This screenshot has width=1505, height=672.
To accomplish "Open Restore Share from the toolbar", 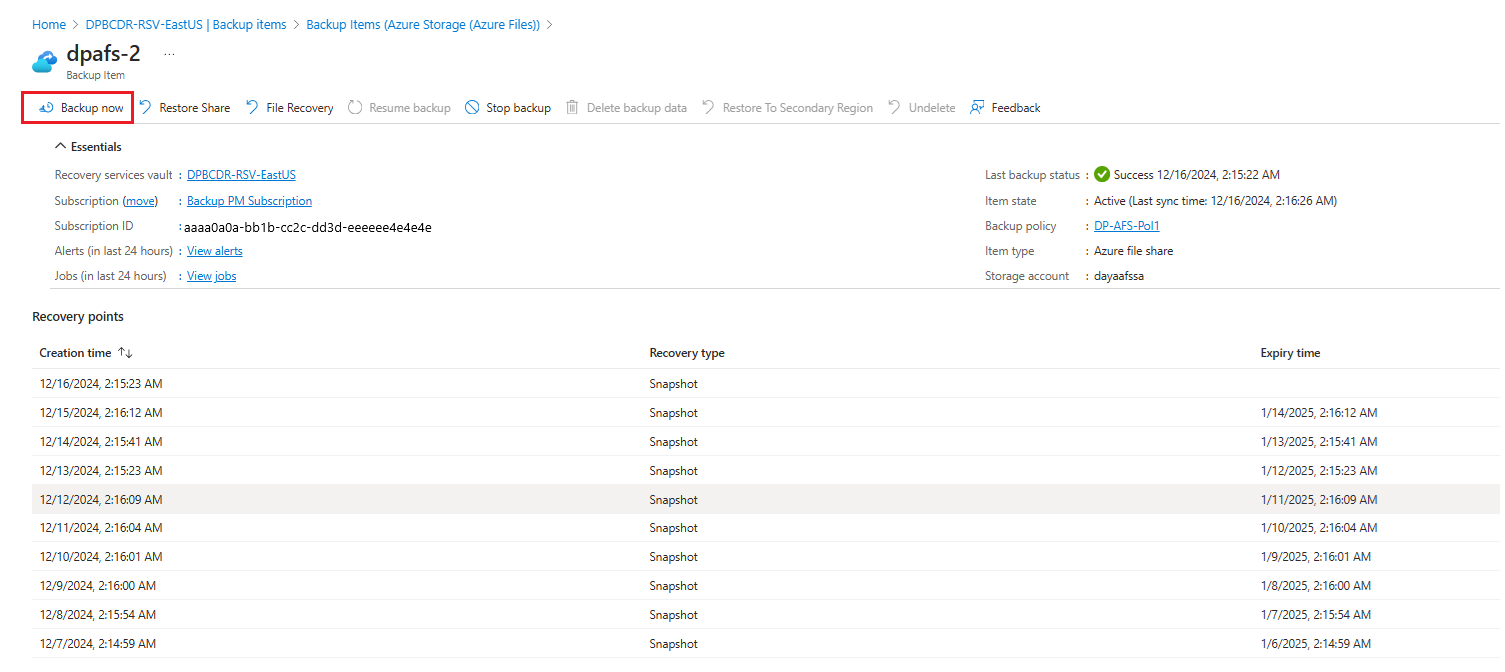I will [x=185, y=108].
